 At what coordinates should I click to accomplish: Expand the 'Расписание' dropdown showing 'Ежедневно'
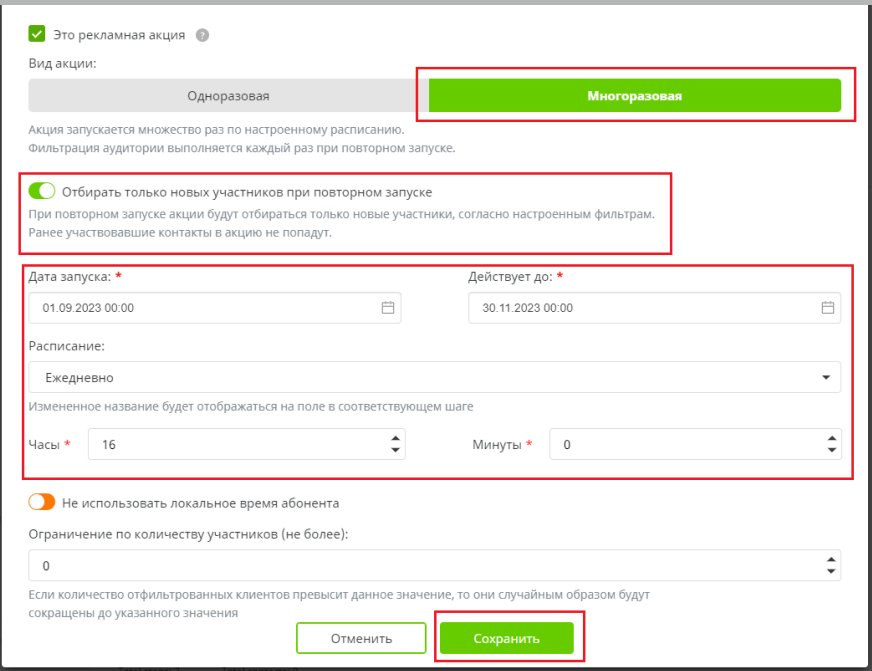tap(434, 378)
